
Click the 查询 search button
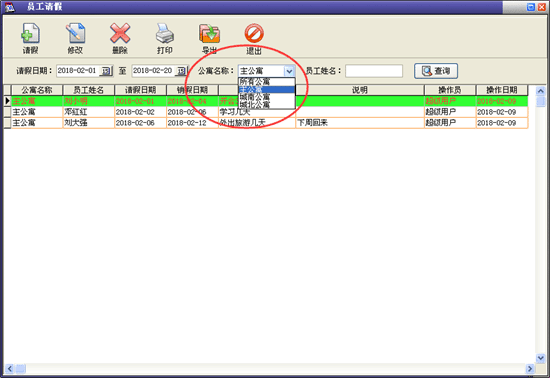[x=436, y=71]
